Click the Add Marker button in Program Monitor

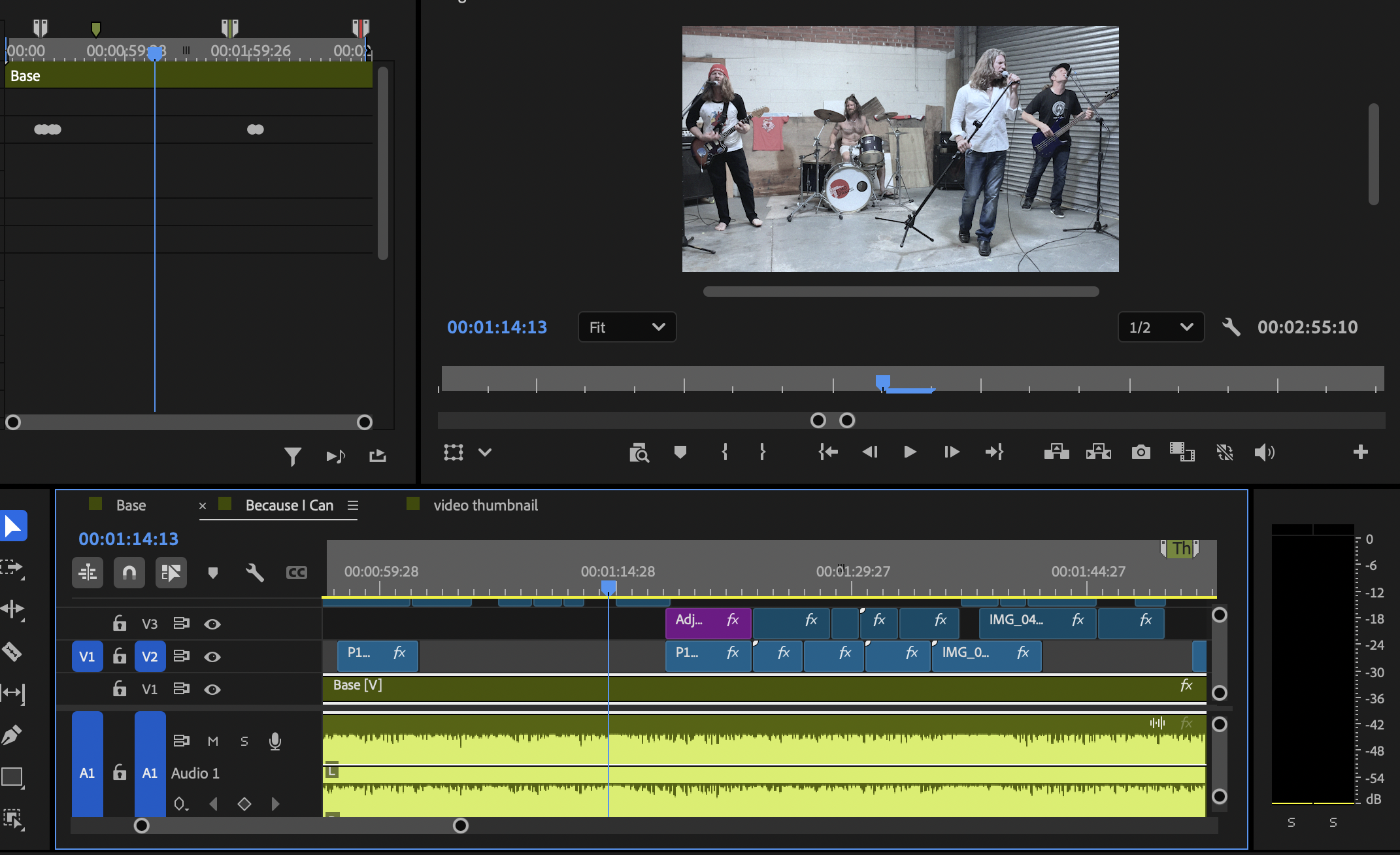coord(680,452)
